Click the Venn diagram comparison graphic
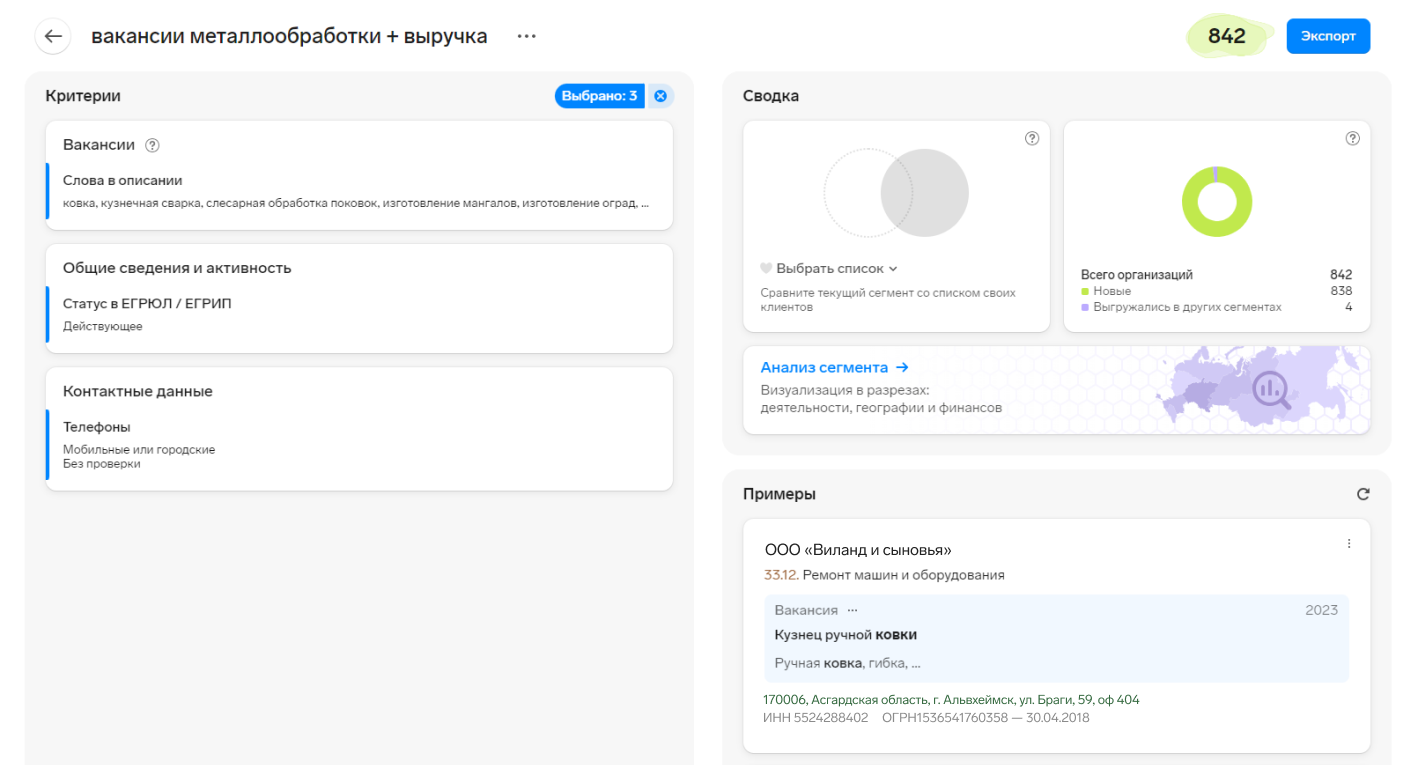1418x765 pixels. coord(896,193)
